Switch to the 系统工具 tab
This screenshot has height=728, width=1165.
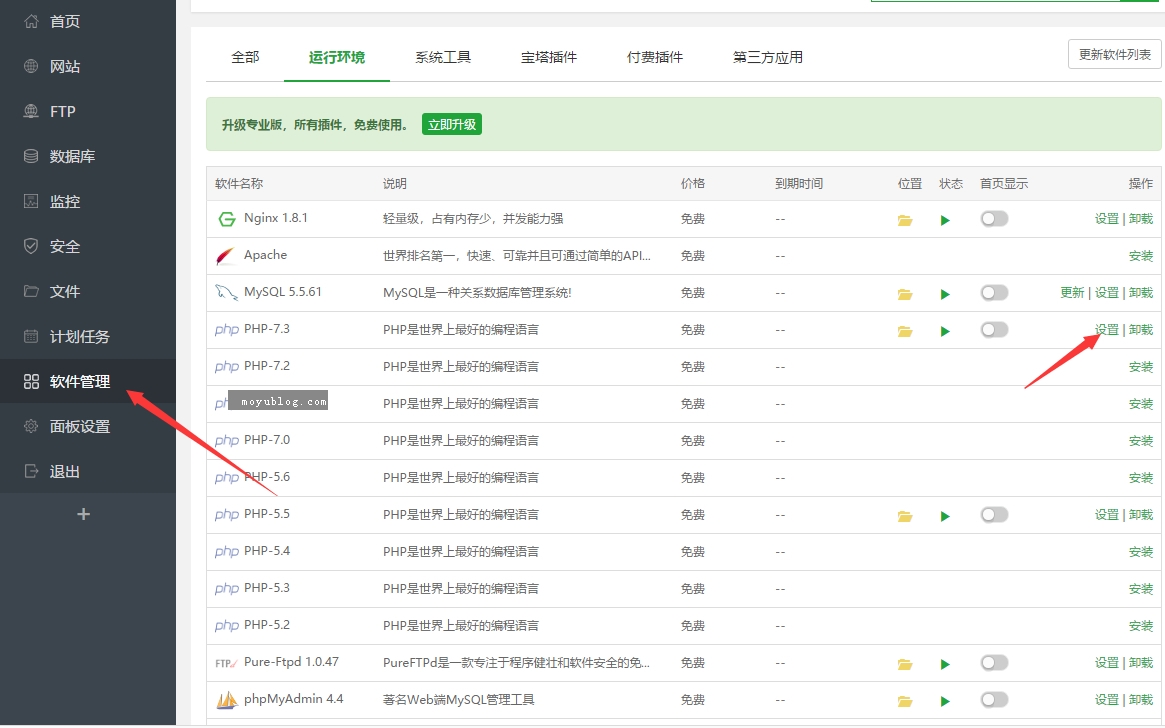[443, 57]
